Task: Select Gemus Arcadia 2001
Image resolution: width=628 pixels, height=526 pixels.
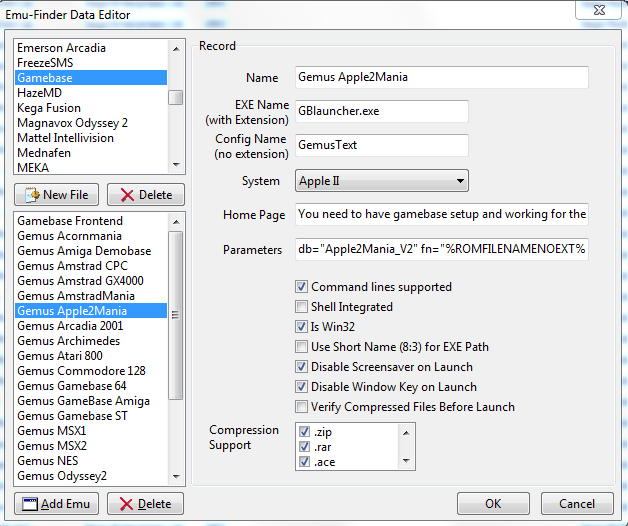Action: (x=91, y=326)
